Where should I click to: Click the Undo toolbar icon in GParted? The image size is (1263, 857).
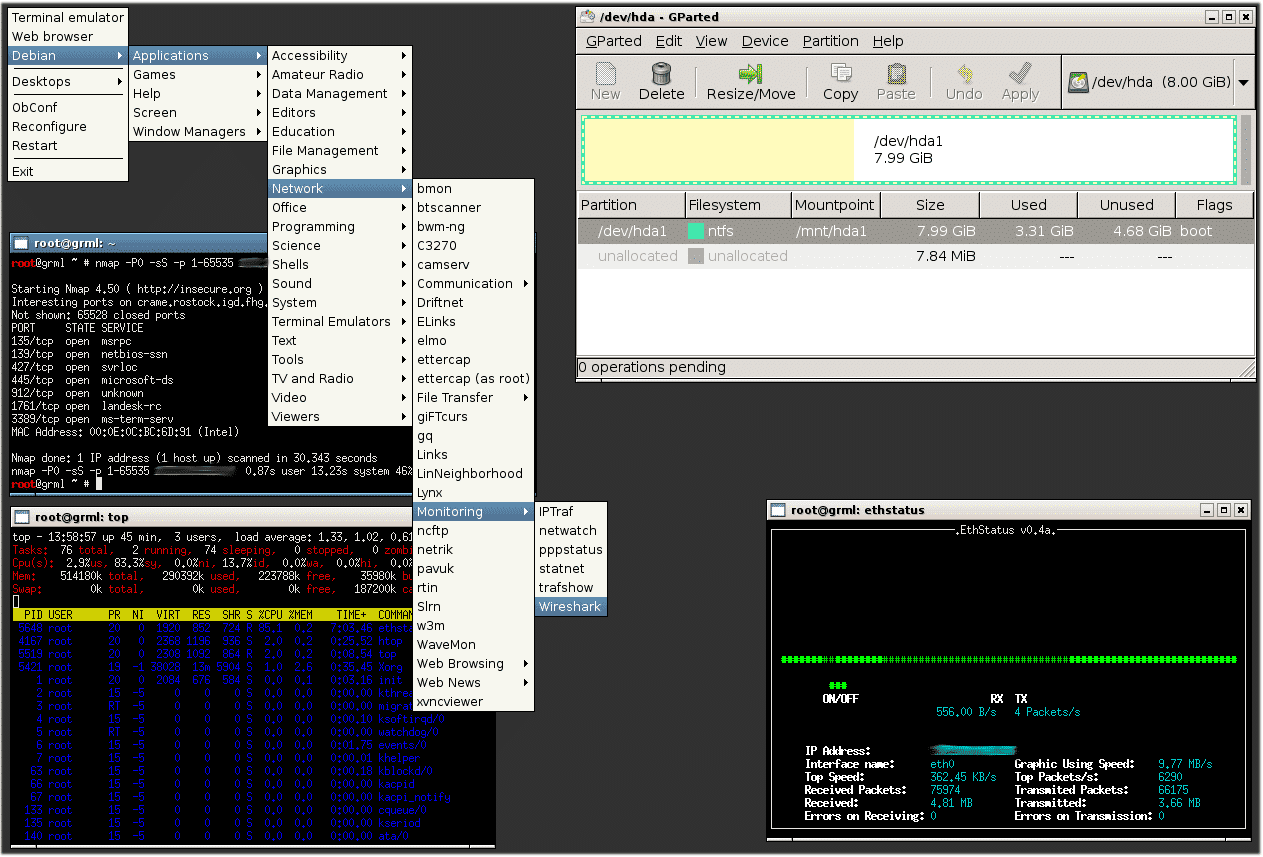point(964,74)
